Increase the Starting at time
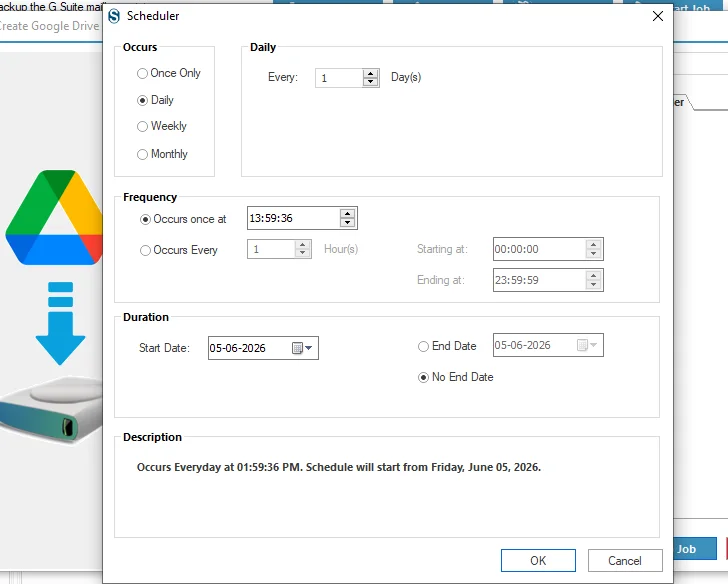This screenshot has width=728, height=584. click(x=593, y=245)
